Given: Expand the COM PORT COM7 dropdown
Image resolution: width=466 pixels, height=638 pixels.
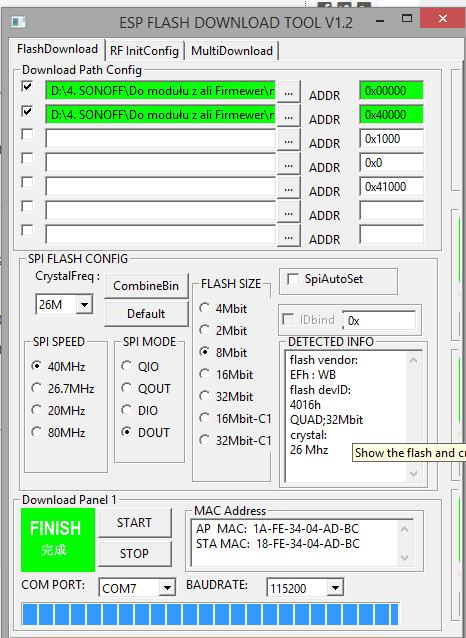Looking at the screenshot, I should click(167, 588).
